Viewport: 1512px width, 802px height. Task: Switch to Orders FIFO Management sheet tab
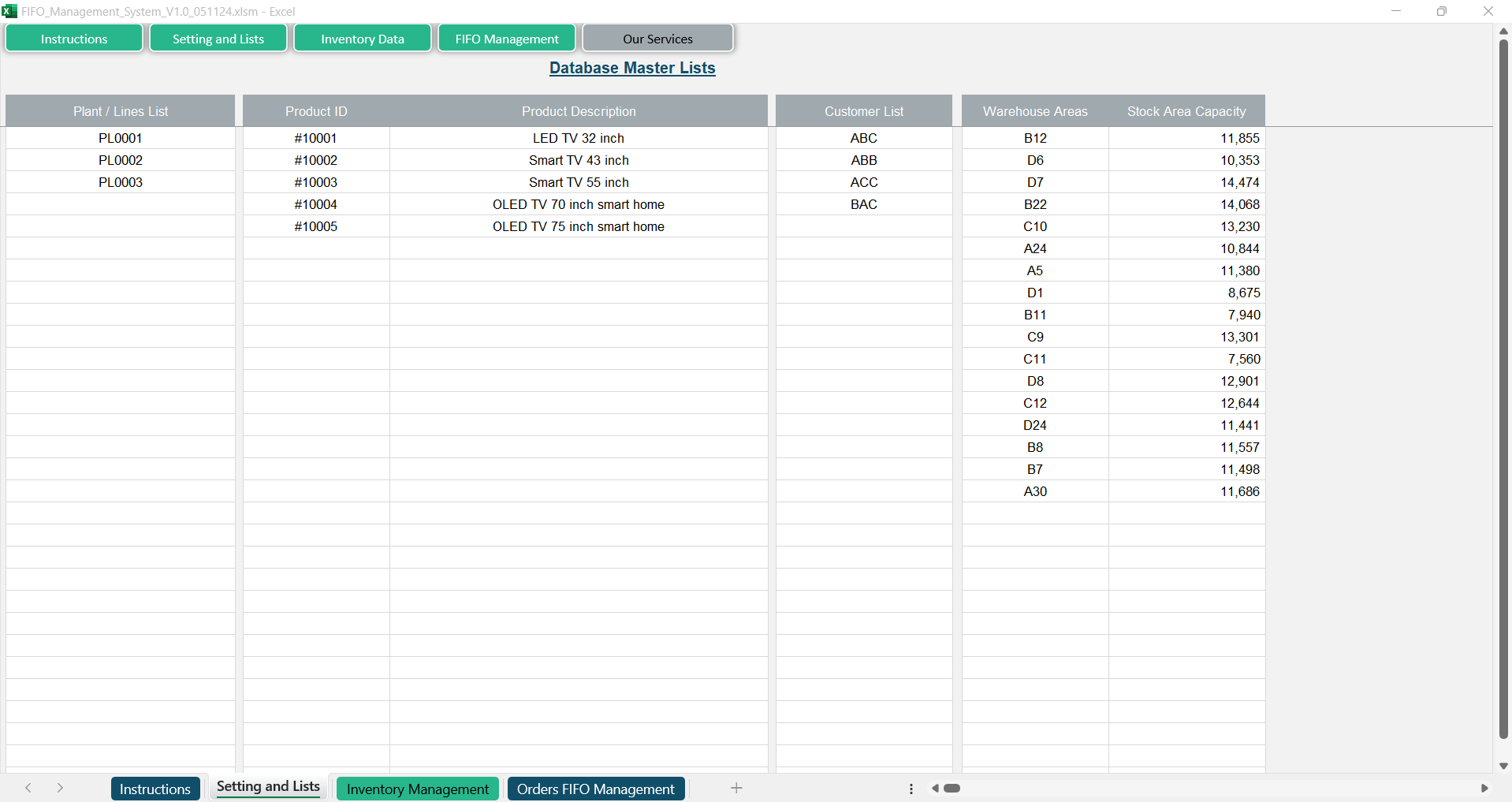[x=595, y=789]
